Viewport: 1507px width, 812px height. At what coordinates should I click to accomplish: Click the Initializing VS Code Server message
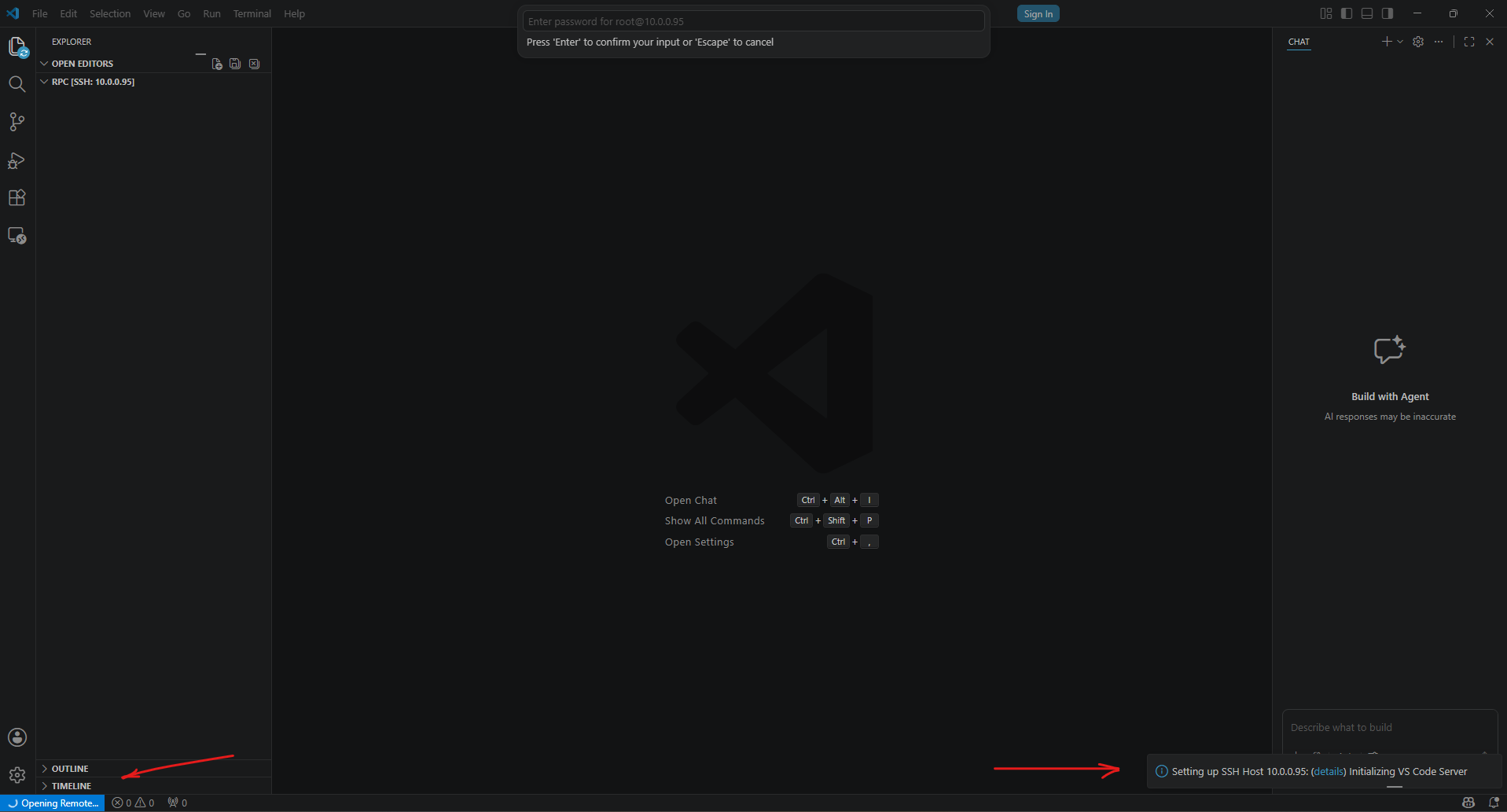1408,771
